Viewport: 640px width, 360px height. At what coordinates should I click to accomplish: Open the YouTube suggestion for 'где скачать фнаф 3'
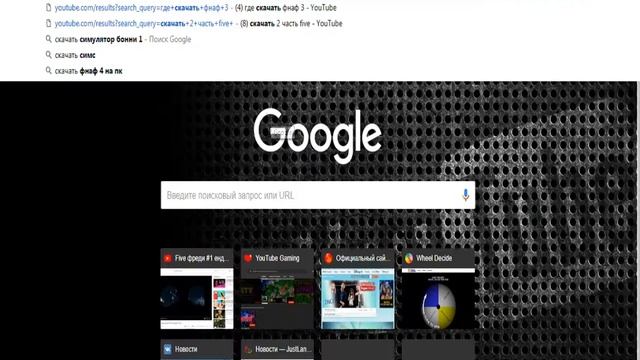pos(196,7)
